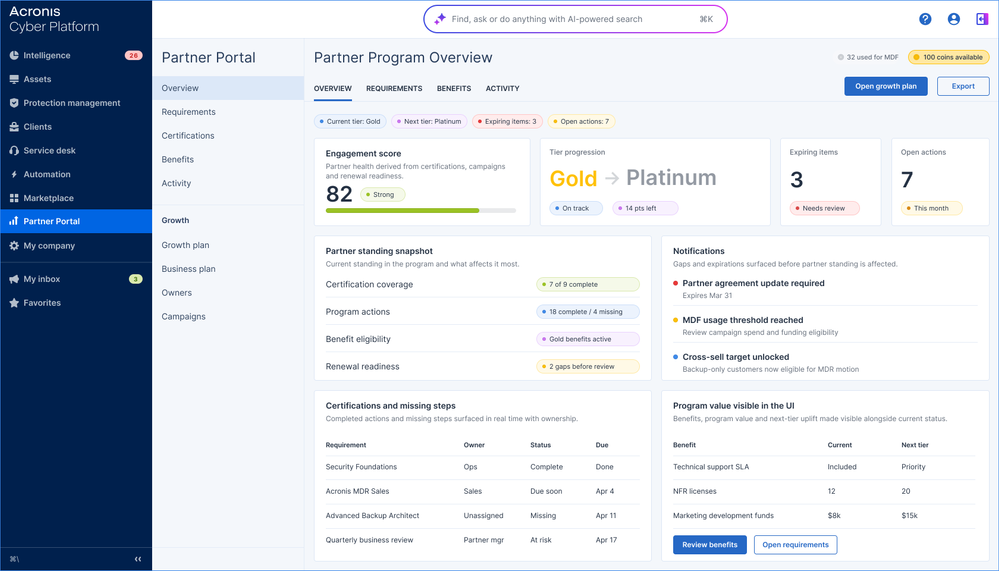Click the Assets monitor icon

pos(14,79)
